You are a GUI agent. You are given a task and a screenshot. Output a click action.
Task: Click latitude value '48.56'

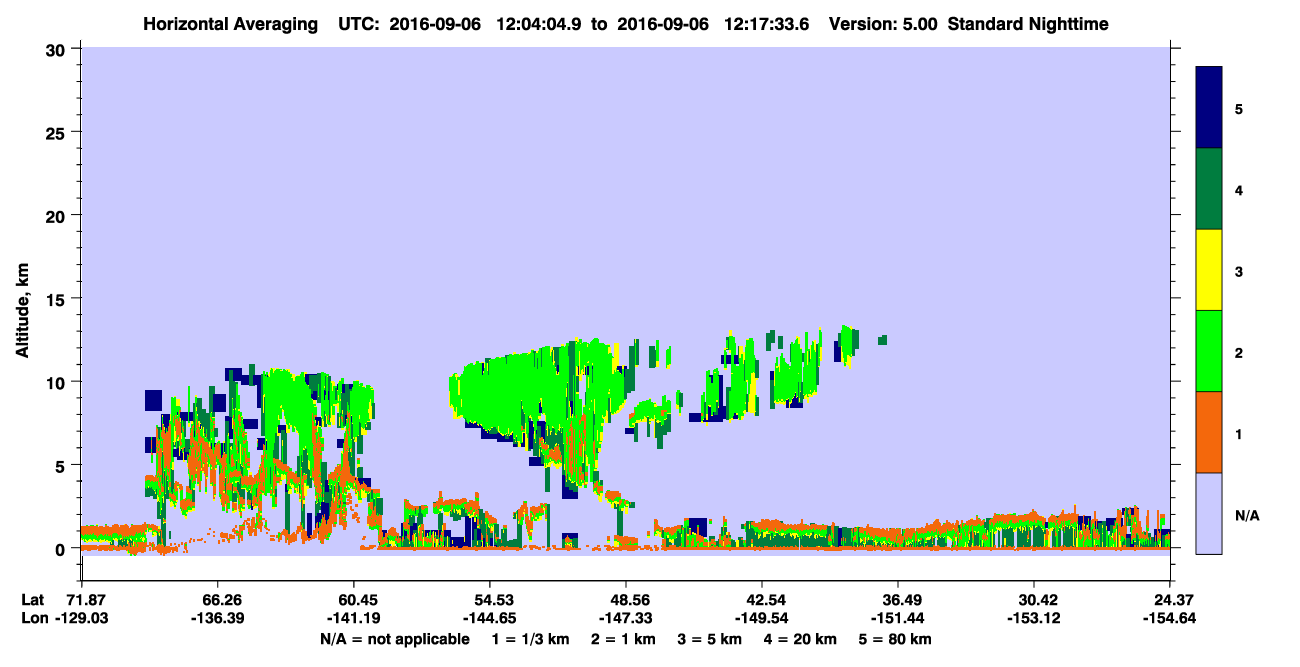tap(625, 600)
